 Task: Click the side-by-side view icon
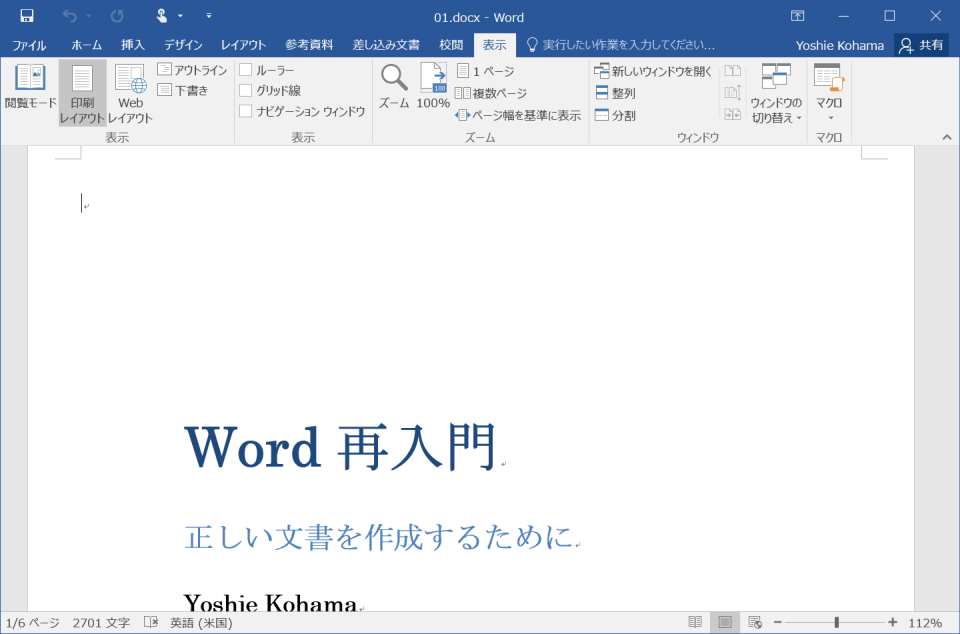click(x=732, y=71)
